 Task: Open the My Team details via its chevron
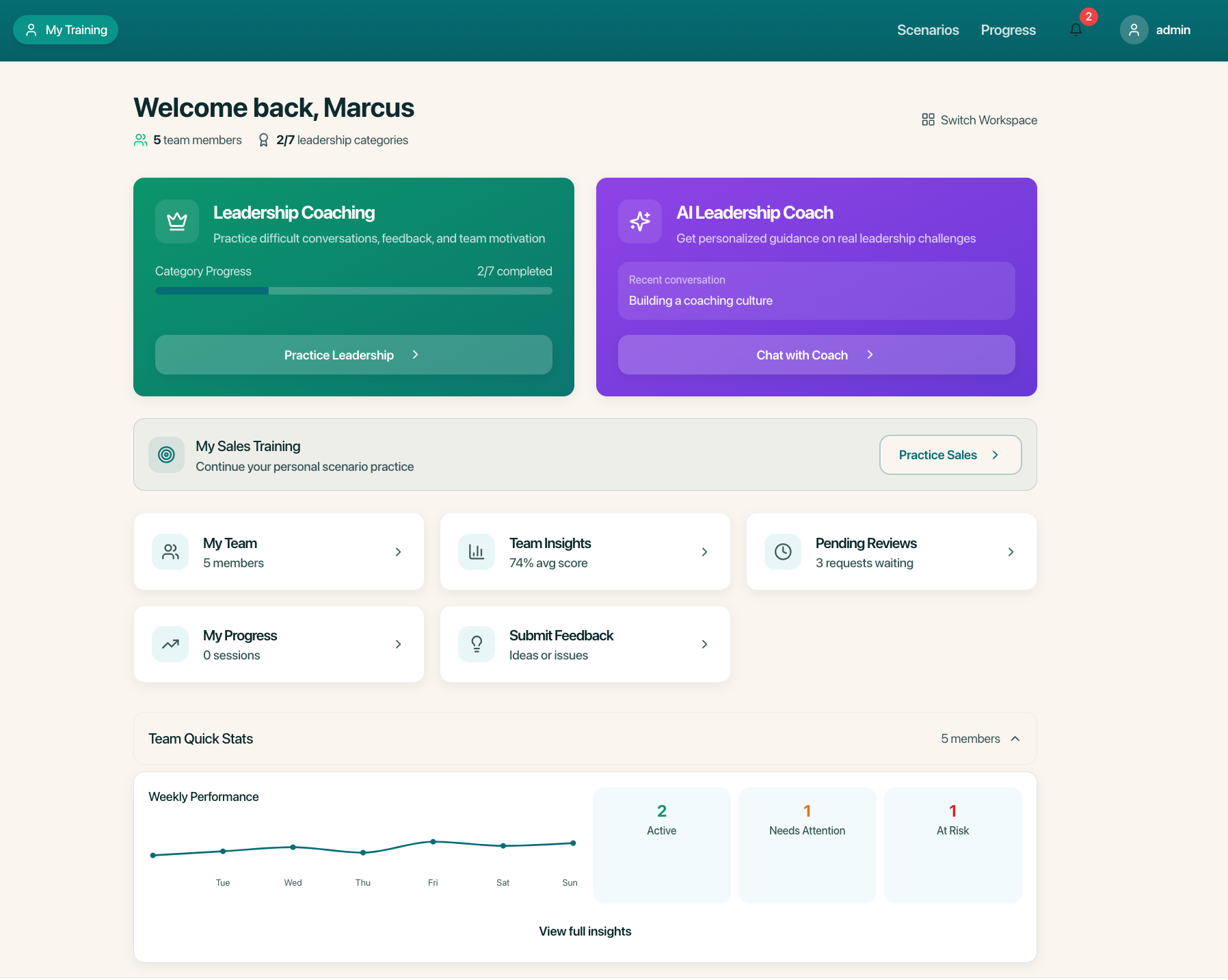pos(398,552)
